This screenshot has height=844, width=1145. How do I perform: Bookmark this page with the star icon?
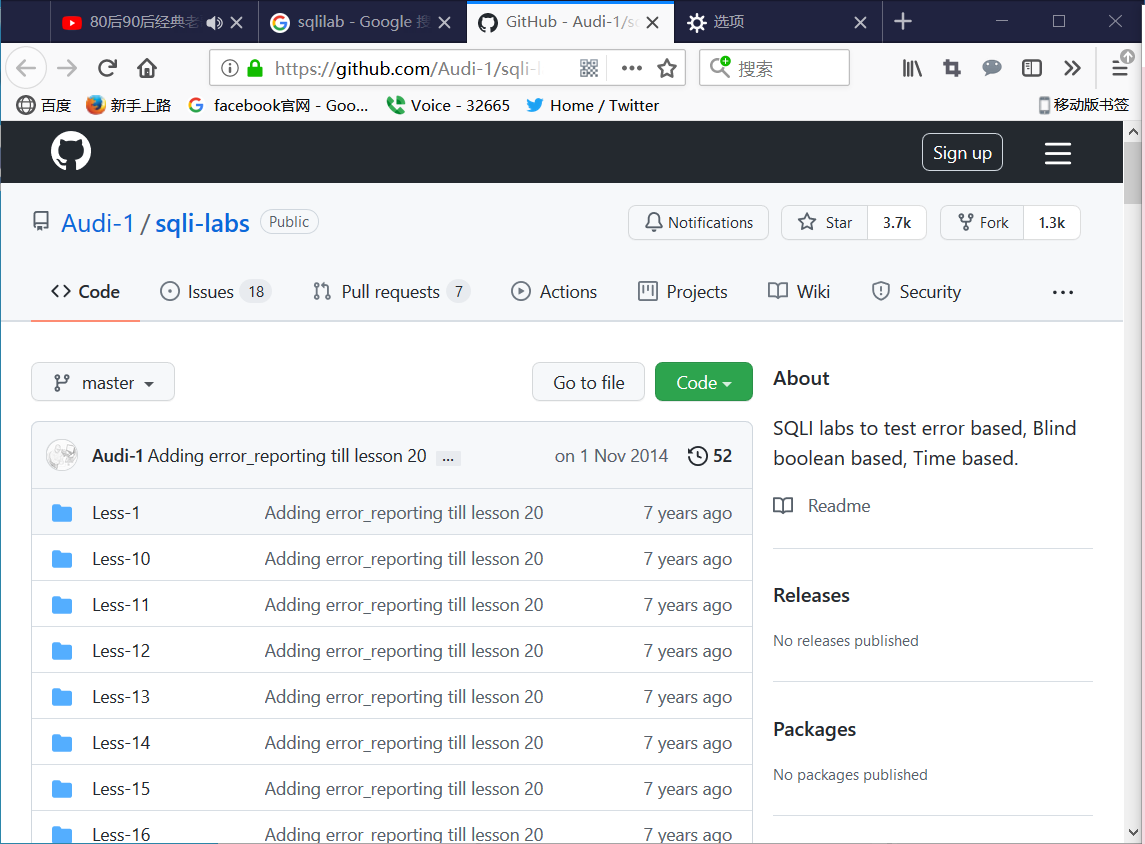pos(667,69)
